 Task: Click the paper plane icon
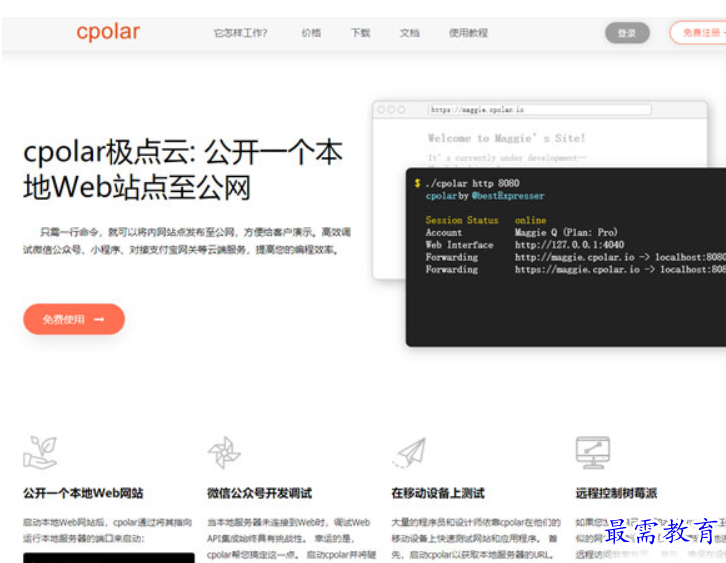click(409, 452)
